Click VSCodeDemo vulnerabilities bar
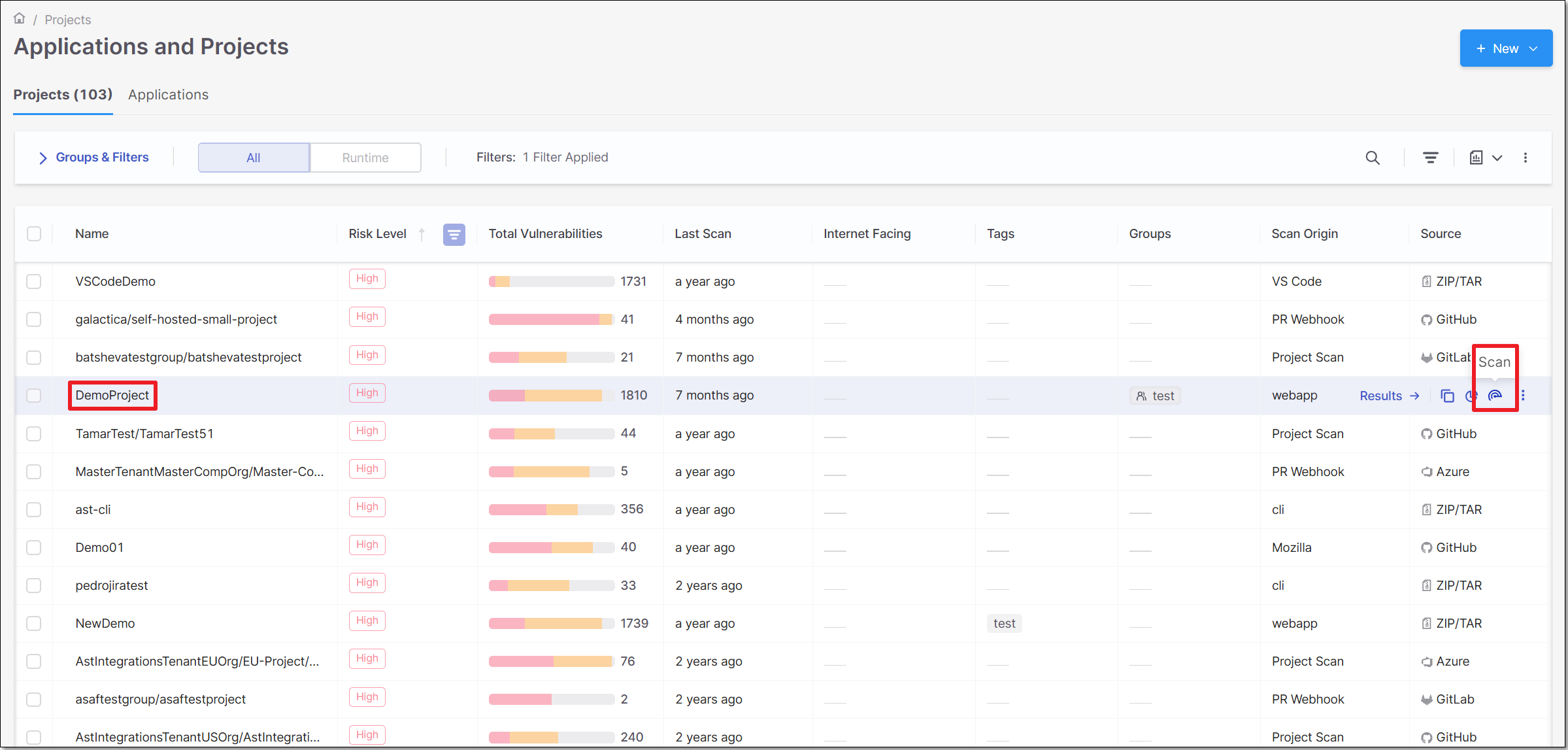 (x=552, y=282)
